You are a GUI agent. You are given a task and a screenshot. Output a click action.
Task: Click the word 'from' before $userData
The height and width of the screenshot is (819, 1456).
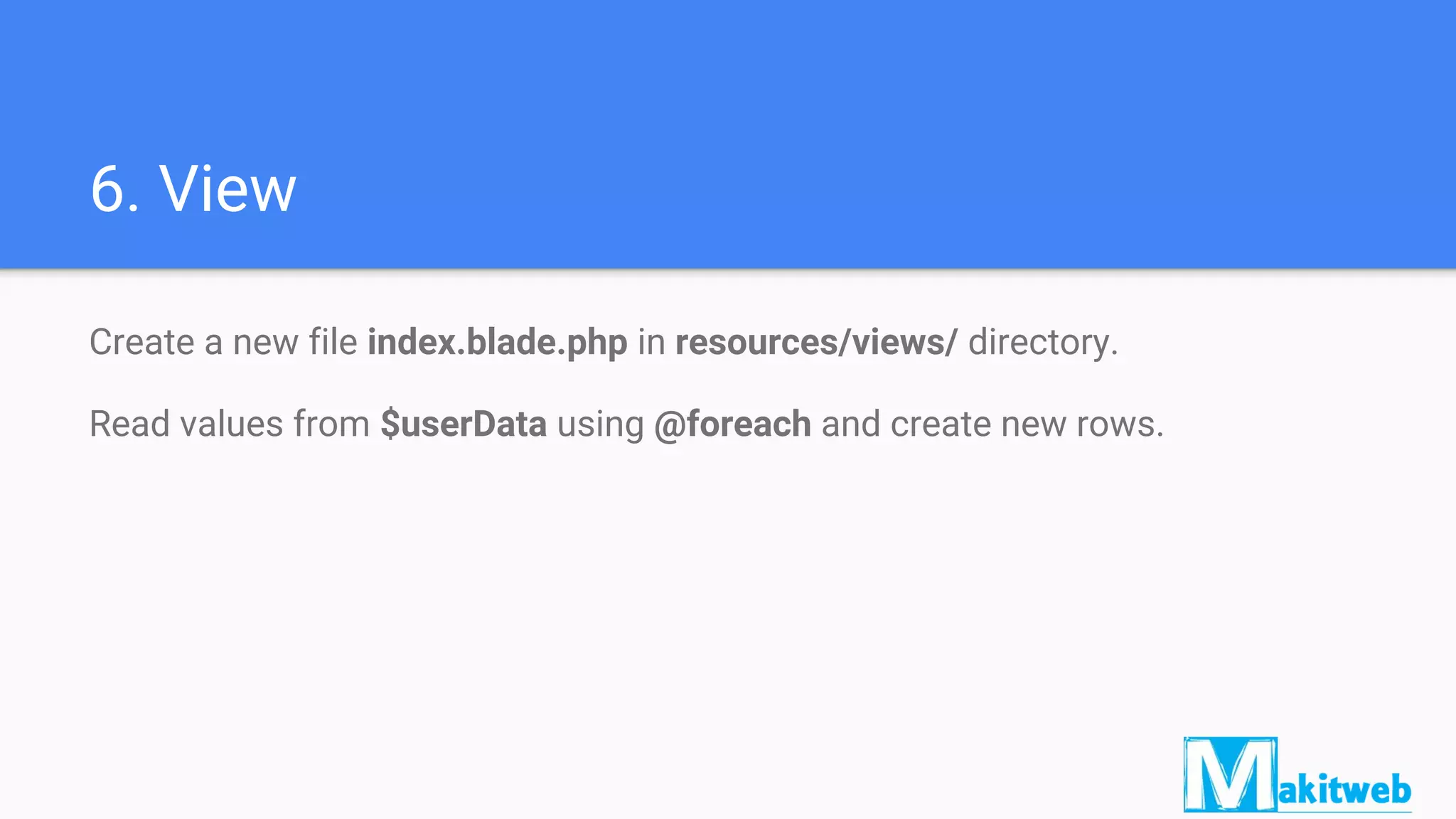tap(331, 424)
